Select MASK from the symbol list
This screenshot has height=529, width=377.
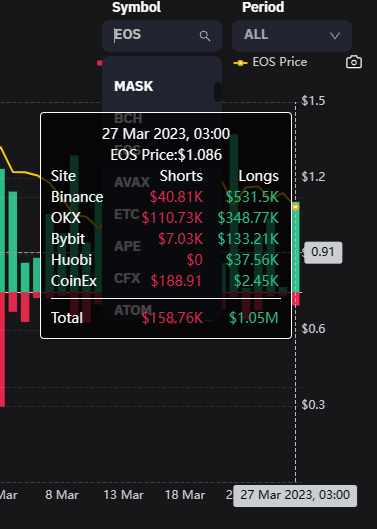134,86
